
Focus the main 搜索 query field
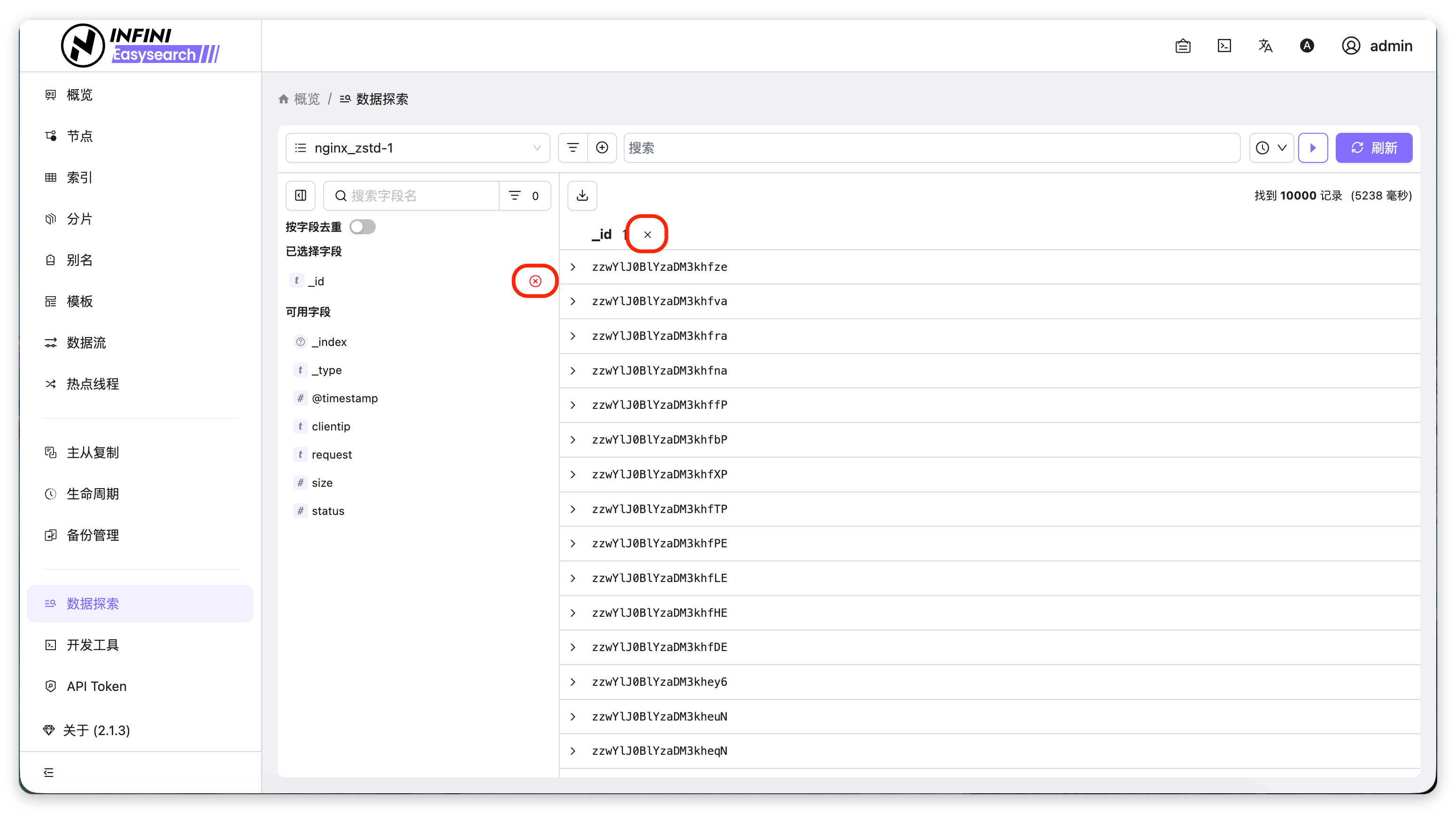(x=931, y=147)
